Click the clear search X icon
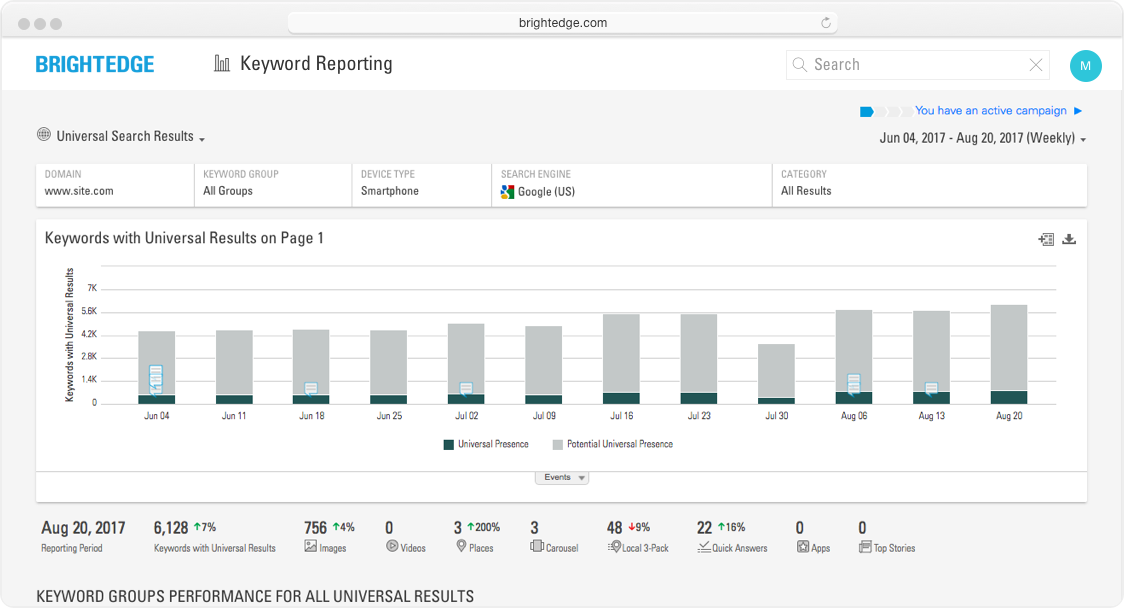Image resolution: width=1124 pixels, height=608 pixels. point(1036,65)
